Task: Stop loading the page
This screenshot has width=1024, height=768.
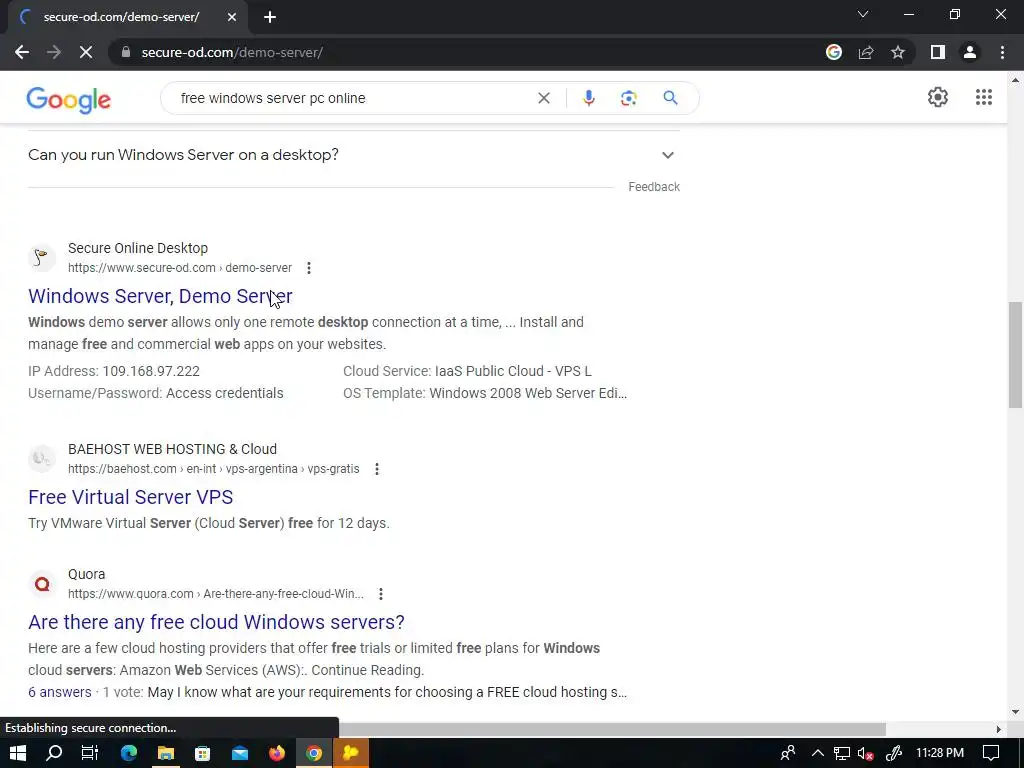Action: [86, 52]
